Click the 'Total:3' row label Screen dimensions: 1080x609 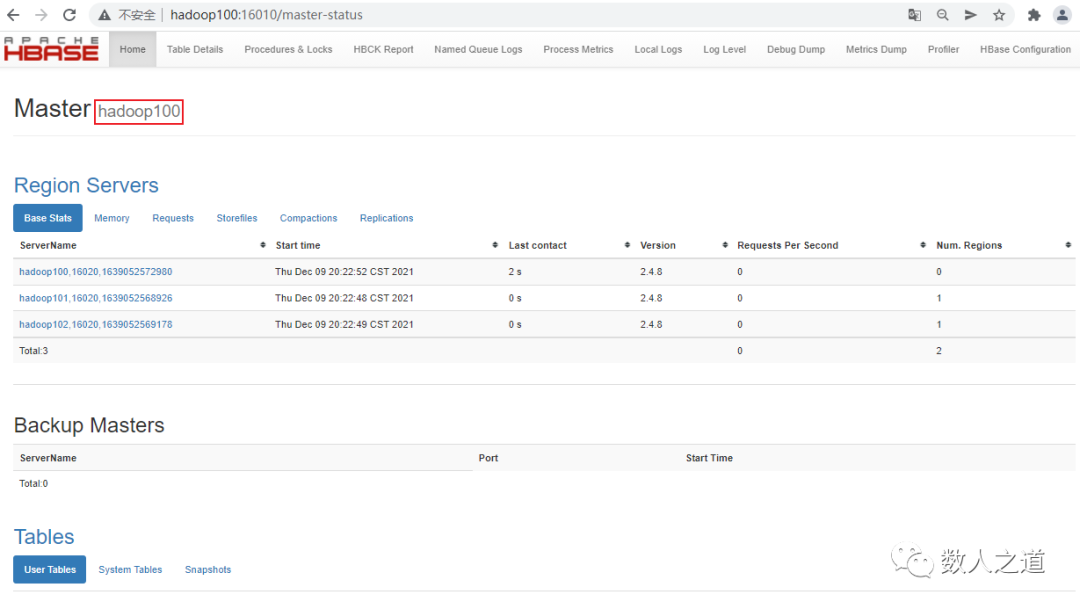click(33, 351)
